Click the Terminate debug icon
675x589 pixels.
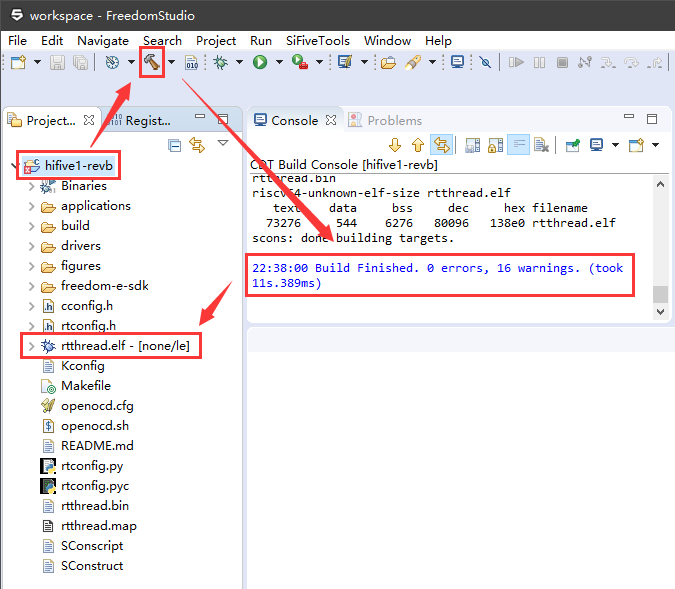click(x=562, y=63)
